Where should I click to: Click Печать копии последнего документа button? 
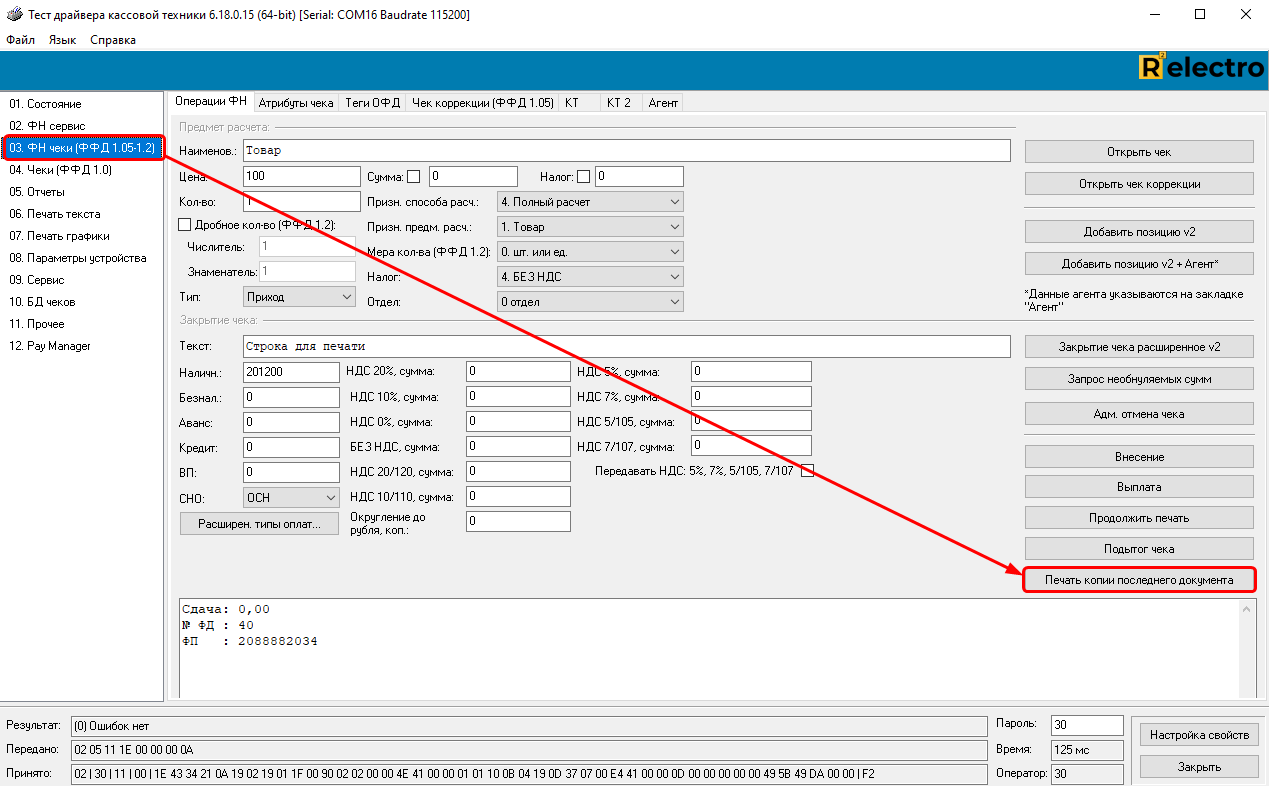pos(1139,580)
